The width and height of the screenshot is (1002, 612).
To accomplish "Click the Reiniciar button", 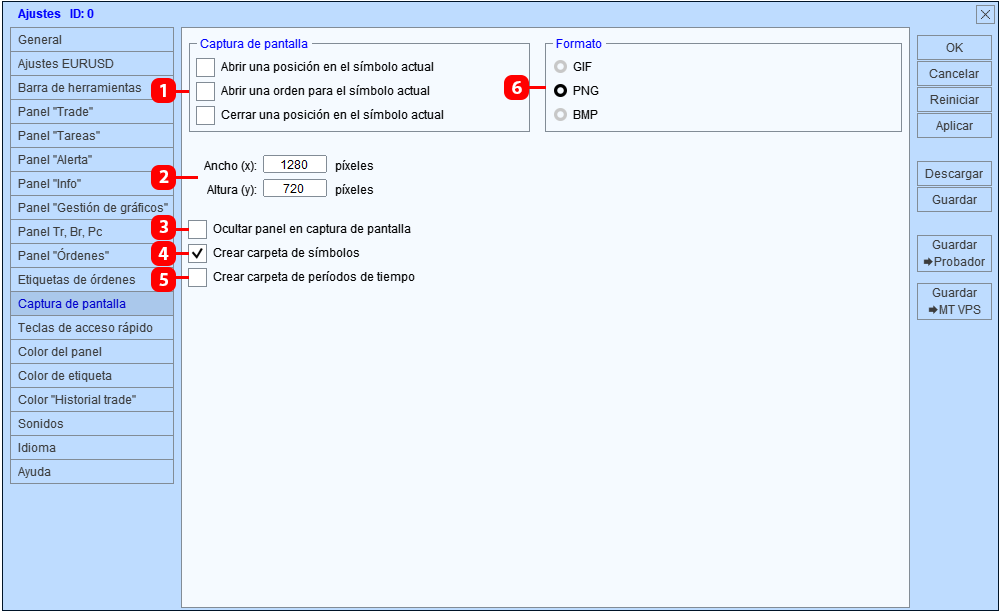I will point(954,100).
